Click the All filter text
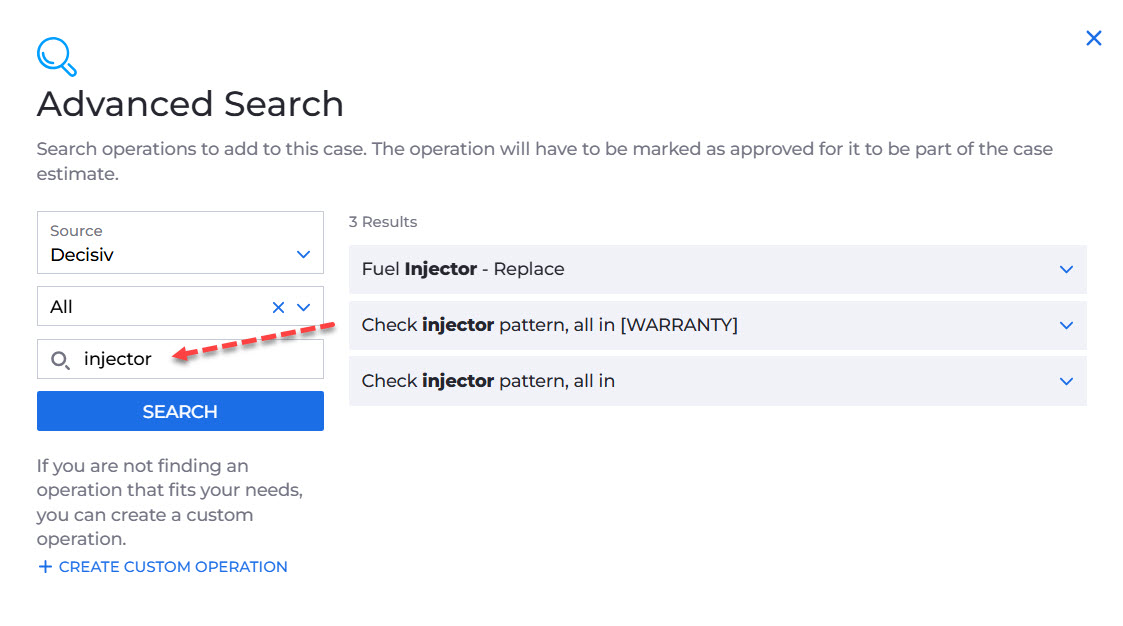Screen dimensions: 1123x626 61,307
